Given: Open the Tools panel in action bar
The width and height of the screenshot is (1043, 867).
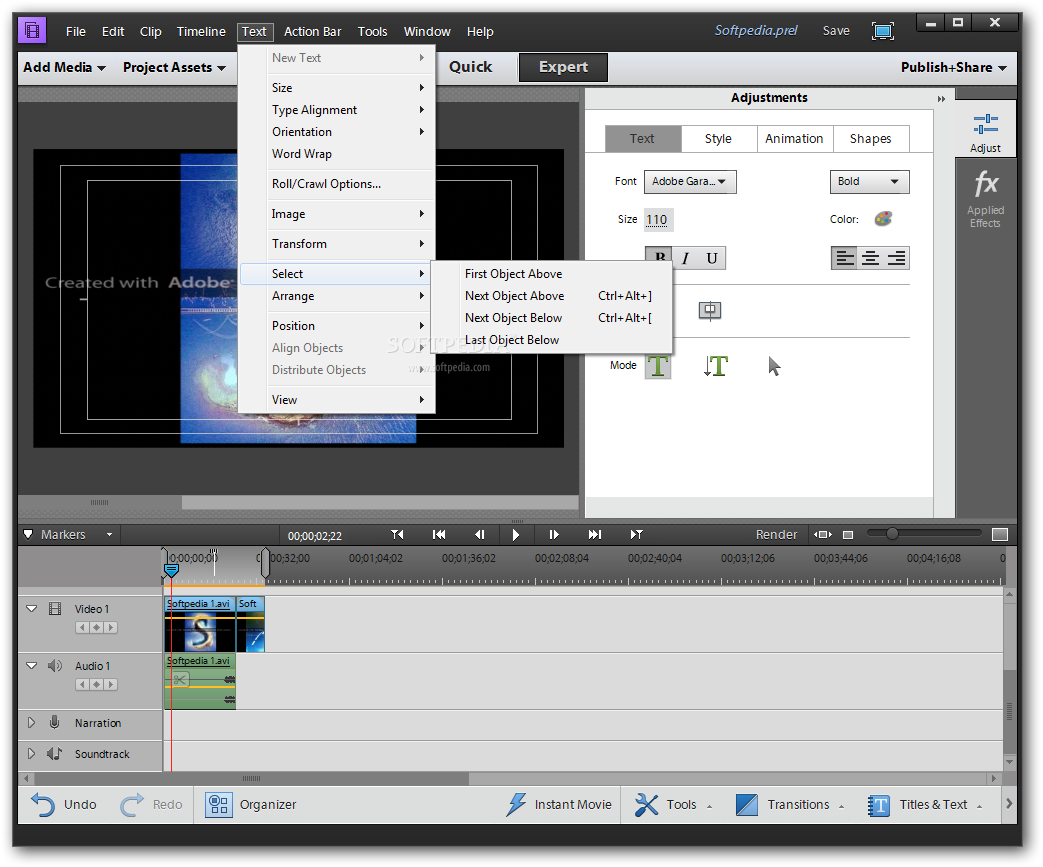Looking at the screenshot, I should [672, 804].
